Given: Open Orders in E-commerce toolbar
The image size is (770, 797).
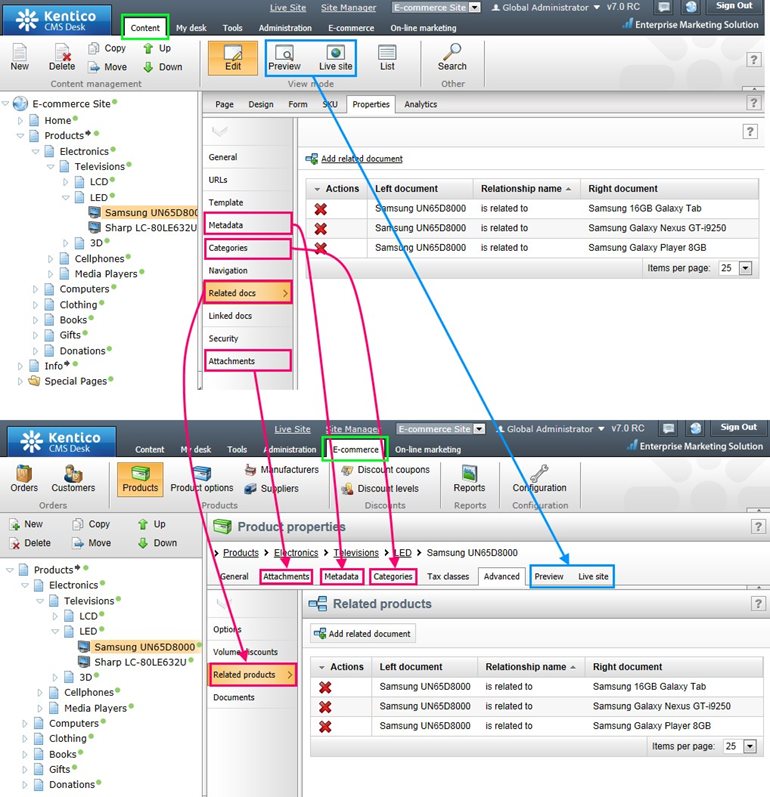Looking at the screenshot, I should click(24, 479).
